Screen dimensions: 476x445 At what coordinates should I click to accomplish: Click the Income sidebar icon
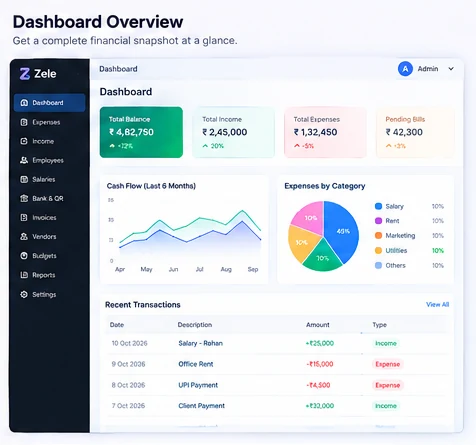pos(24,141)
